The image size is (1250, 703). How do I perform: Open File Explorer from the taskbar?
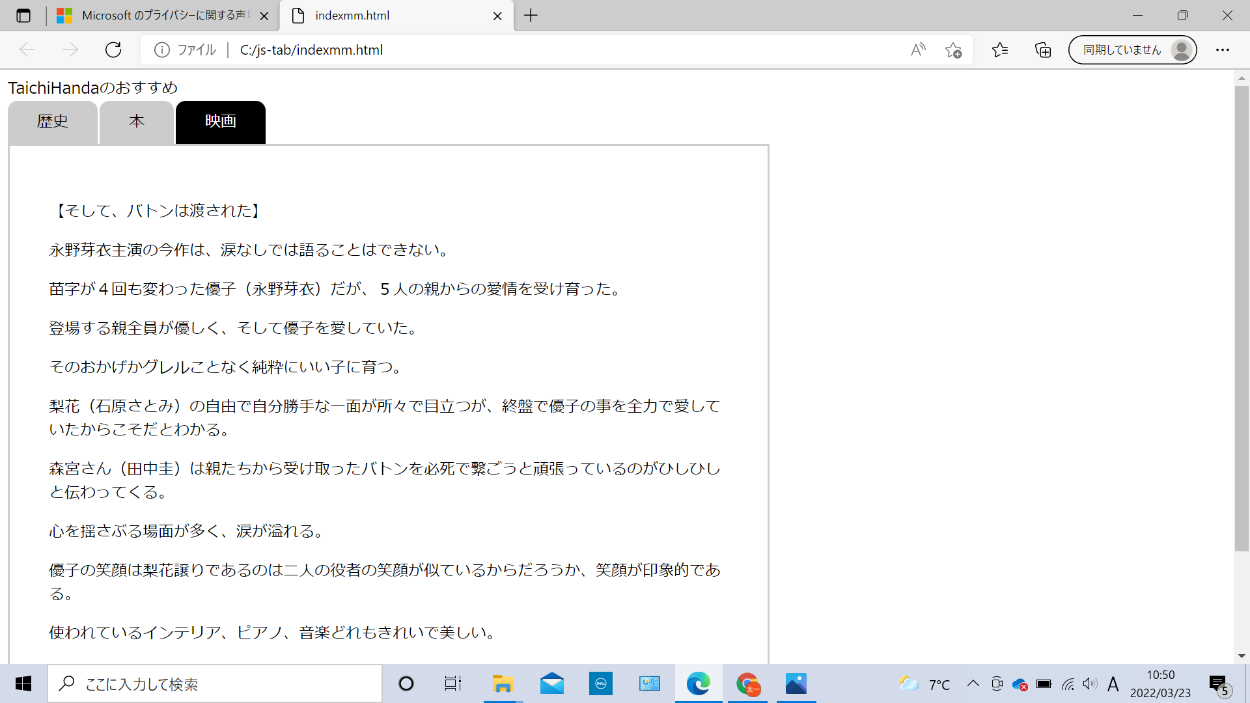[502, 684]
